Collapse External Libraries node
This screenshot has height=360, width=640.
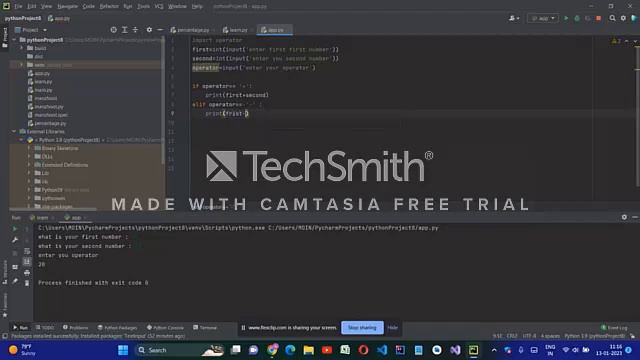tap(14, 131)
